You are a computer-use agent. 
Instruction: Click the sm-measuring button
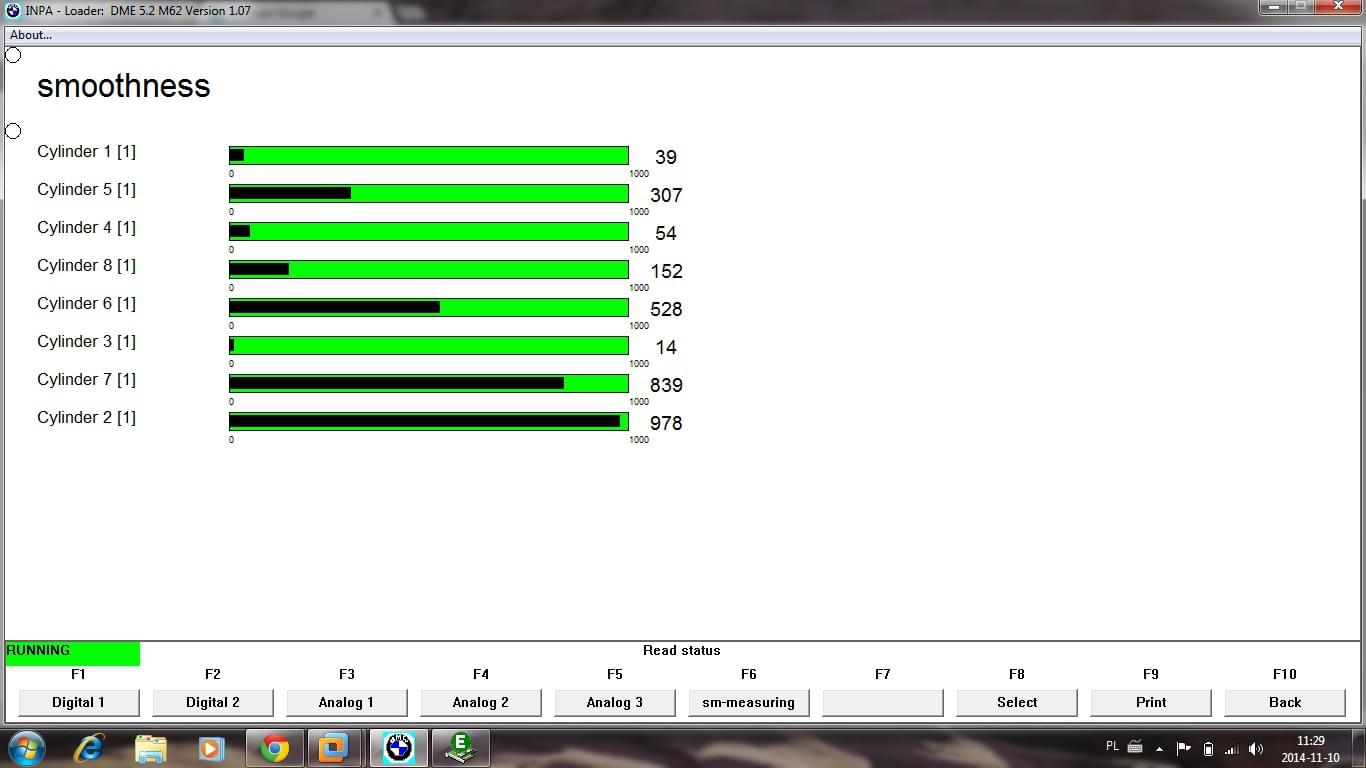click(748, 702)
